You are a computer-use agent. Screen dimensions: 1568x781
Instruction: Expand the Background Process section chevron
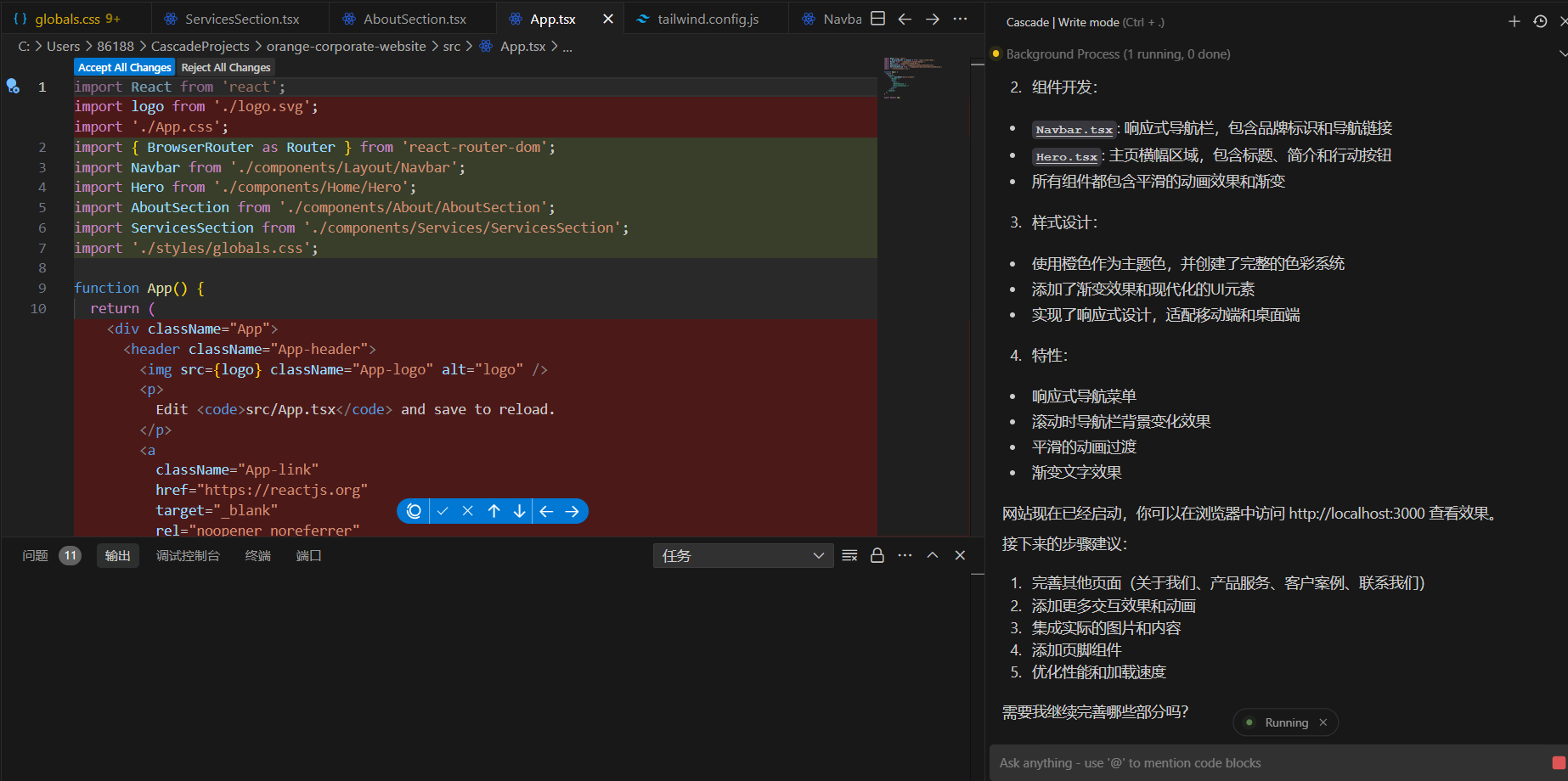(x=1563, y=53)
